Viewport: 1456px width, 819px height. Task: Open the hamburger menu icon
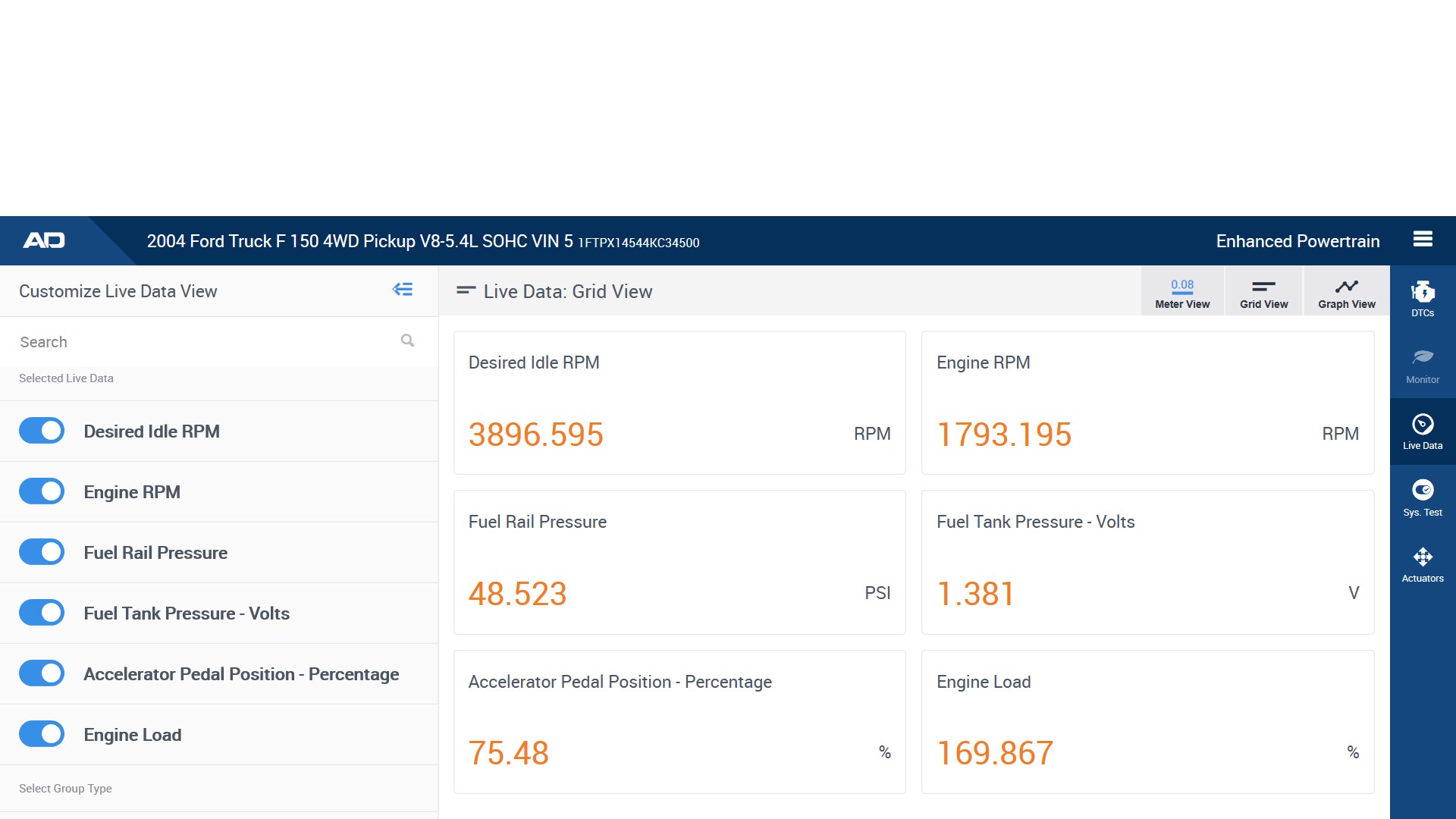1423,240
